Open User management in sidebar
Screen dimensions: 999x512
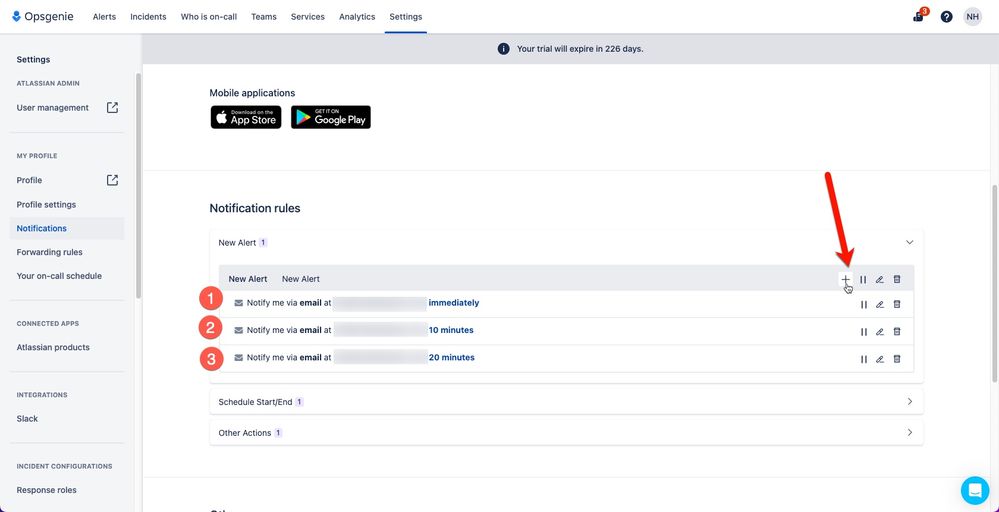click(x=53, y=108)
